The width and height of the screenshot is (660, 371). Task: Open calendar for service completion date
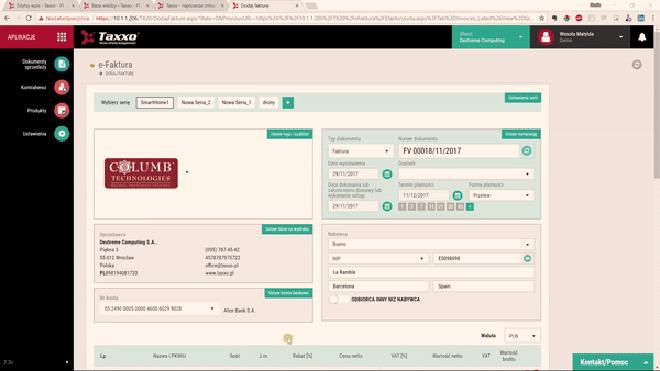click(387, 206)
